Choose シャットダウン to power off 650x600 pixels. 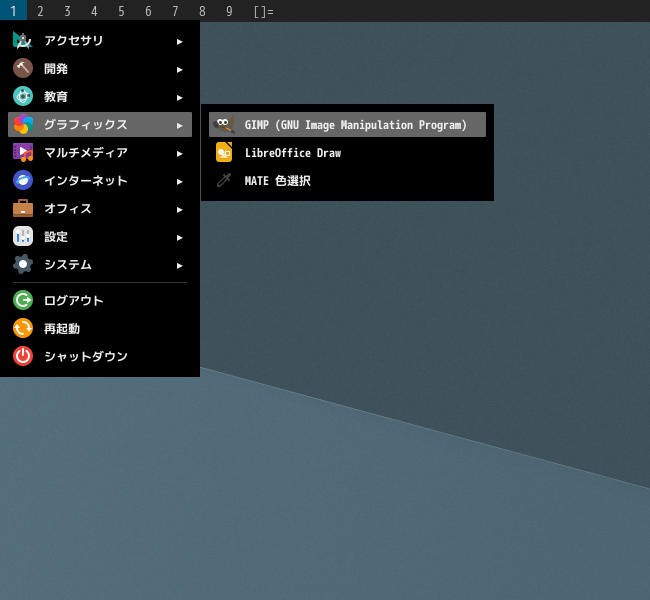(100, 356)
